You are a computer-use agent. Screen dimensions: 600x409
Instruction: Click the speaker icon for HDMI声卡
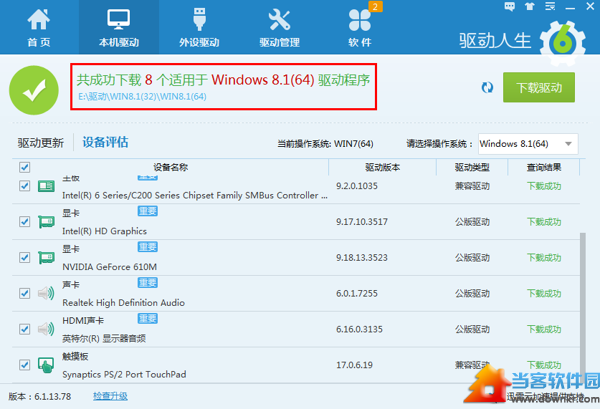46,329
